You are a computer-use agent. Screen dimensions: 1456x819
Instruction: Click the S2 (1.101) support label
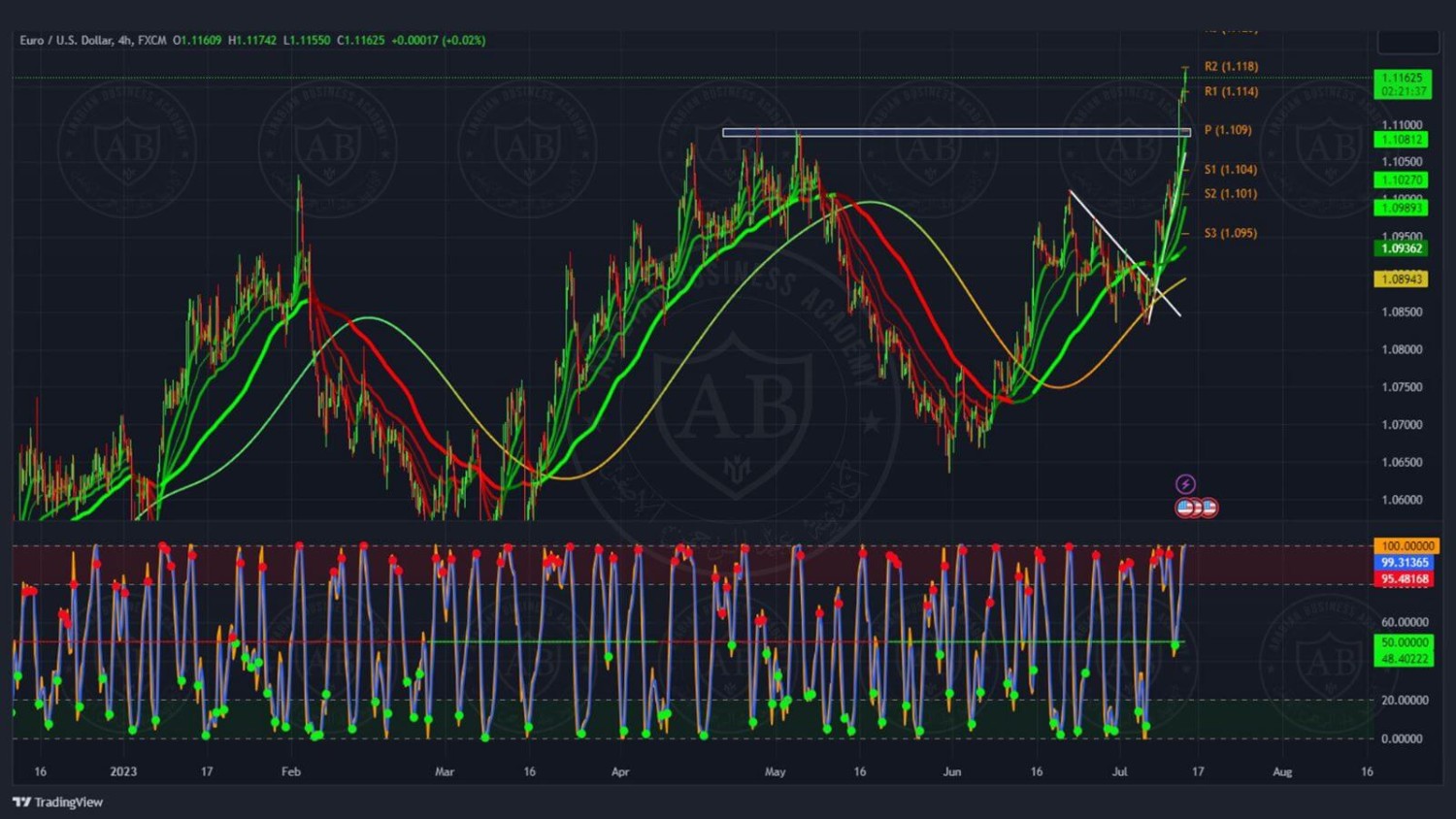coord(1230,193)
